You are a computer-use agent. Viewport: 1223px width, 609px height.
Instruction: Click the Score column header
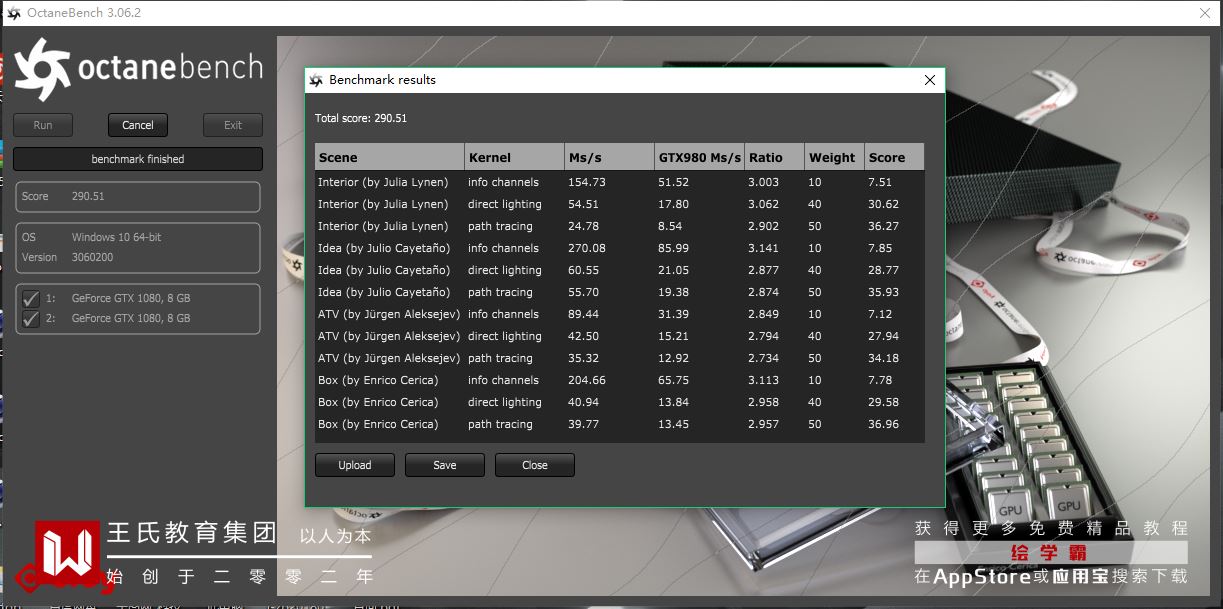coord(894,157)
